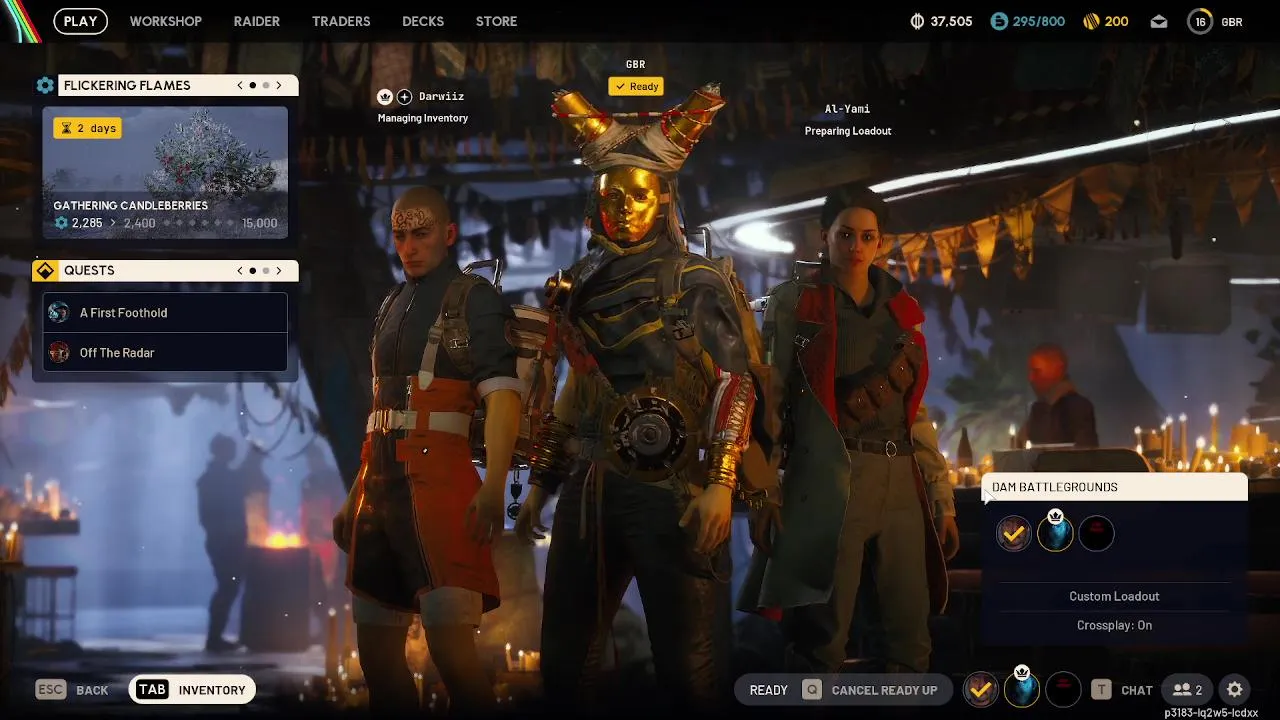Screen dimensions: 1280x720
Task: Toggle the Crossplay: On setting
Action: tap(1114, 625)
